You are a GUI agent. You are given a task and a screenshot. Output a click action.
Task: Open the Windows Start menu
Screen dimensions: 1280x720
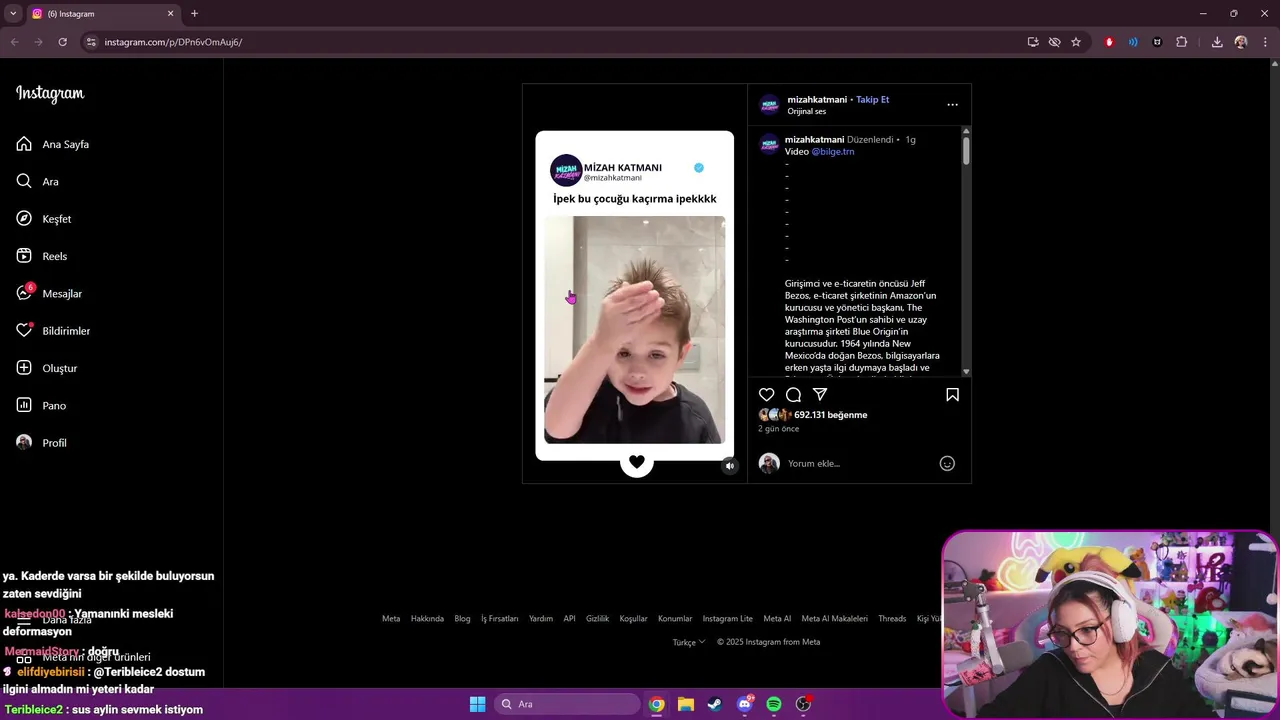click(477, 704)
